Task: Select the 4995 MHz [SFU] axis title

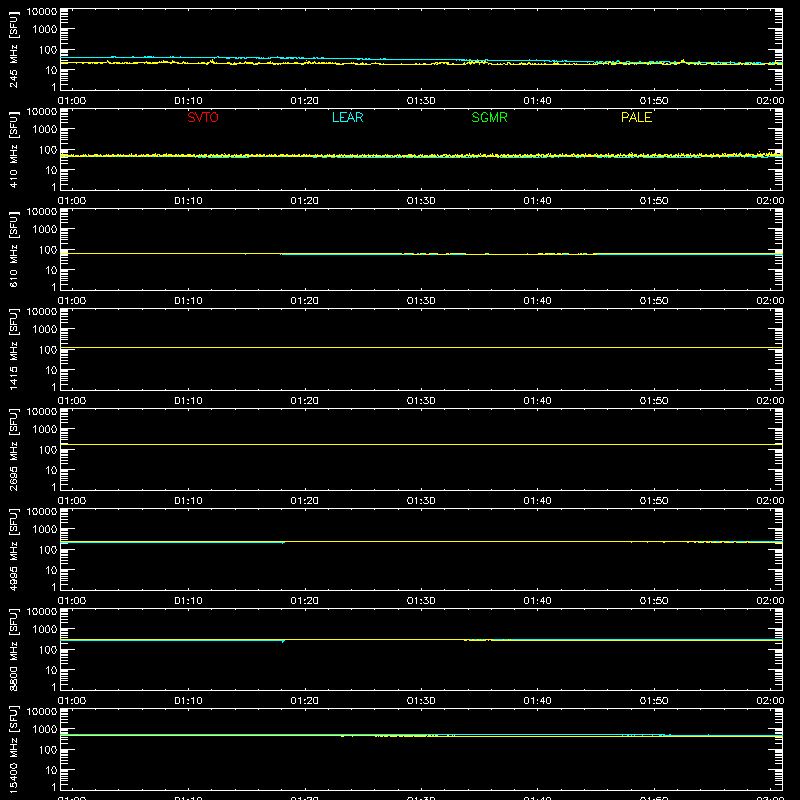Action: pos(14,549)
